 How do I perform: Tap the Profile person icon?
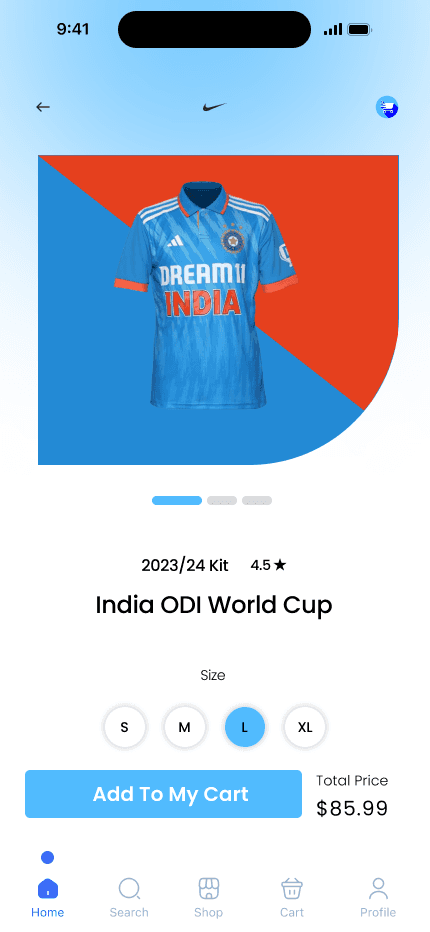pyautogui.click(x=378, y=889)
